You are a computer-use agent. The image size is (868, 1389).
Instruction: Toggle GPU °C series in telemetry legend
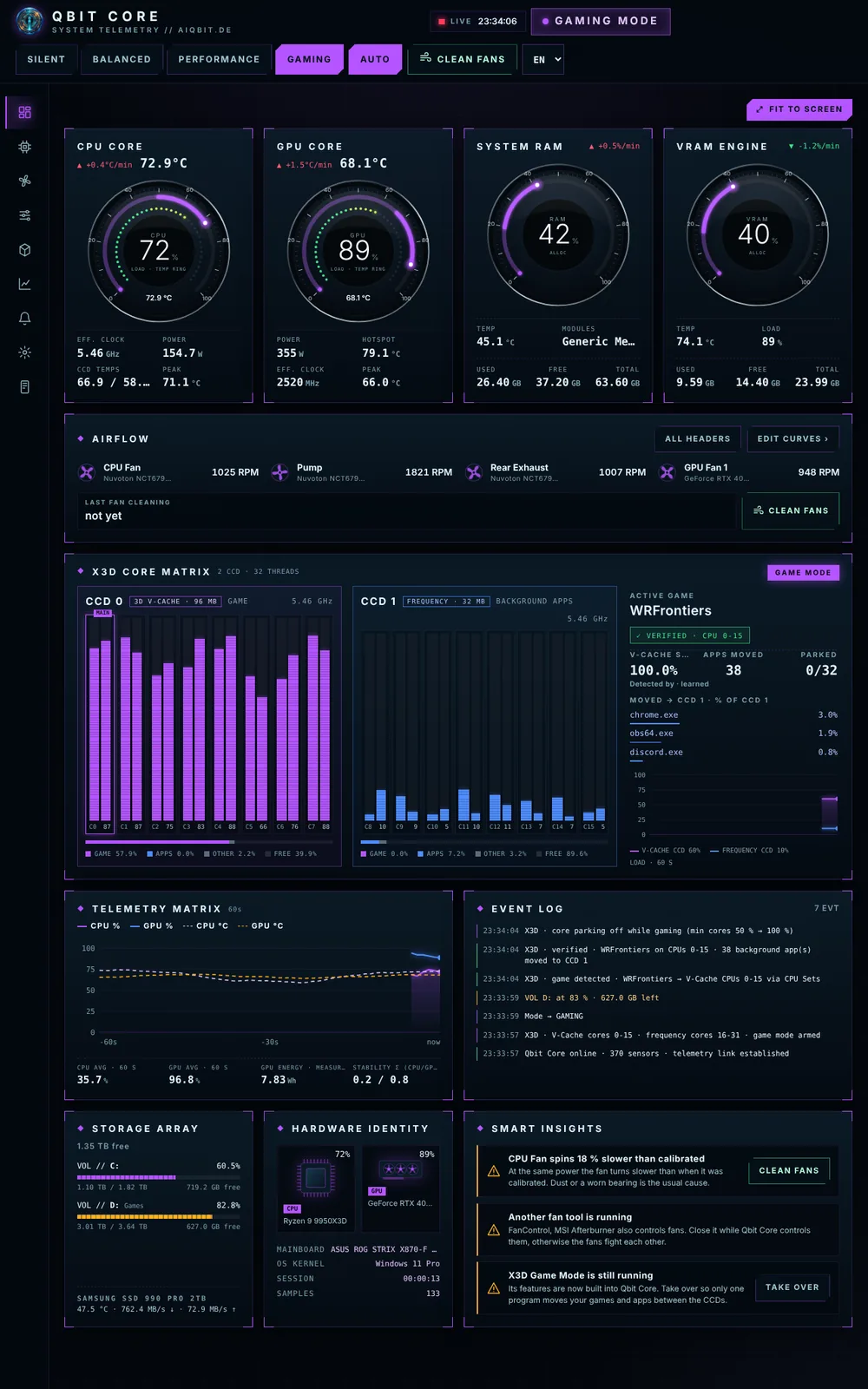point(260,926)
